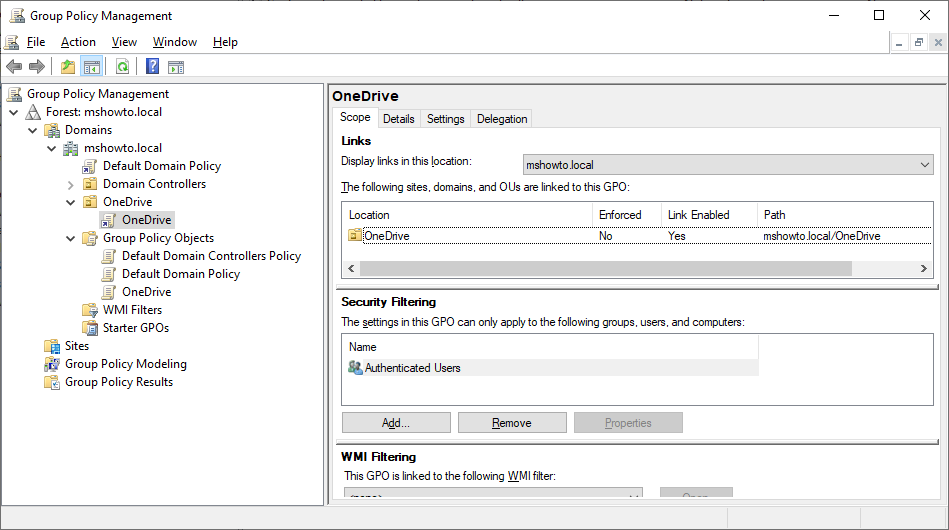Switch to the Delegation tab
Viewport: 949px width, 530px height.
(502, 119)
